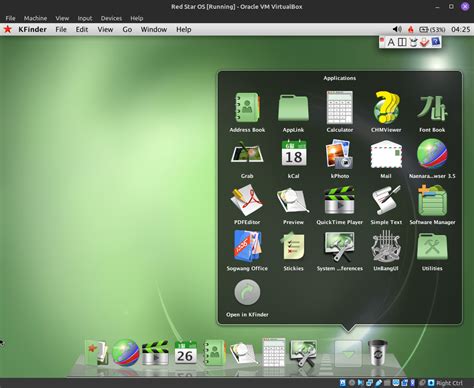Select the A input mode icon
474x388 pixels.
(x=391, y=42)
